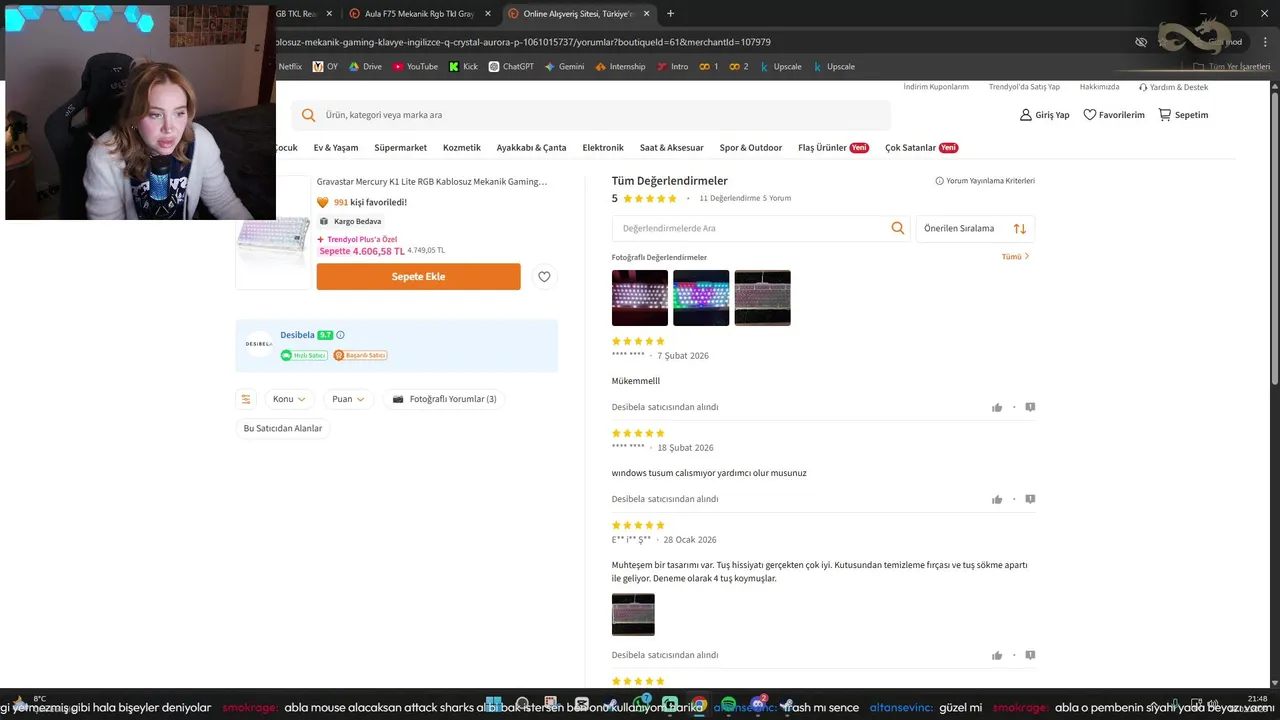Open Spor & Outdoor category
This screenshot has height=720, width=1280.
pyautogui.click(x=751, y=148)
